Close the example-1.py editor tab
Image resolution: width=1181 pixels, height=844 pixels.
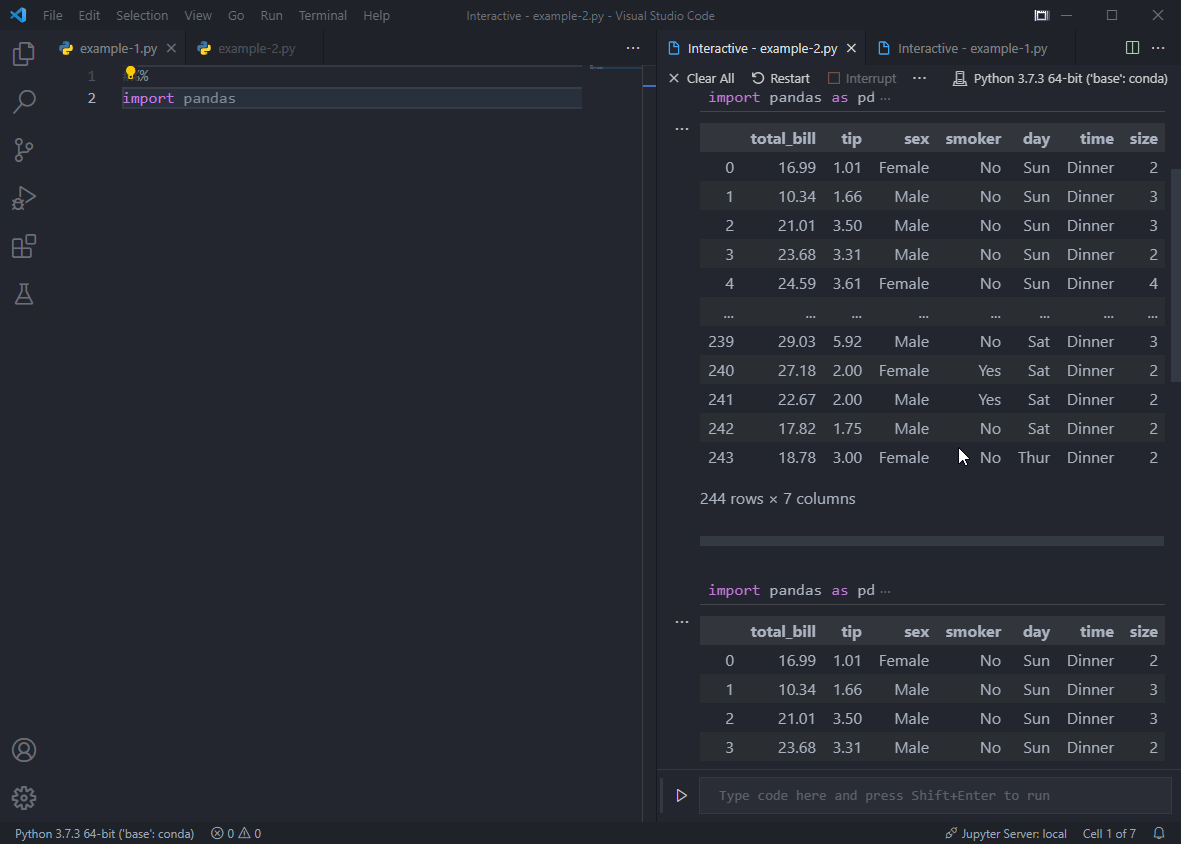[172, 48]
